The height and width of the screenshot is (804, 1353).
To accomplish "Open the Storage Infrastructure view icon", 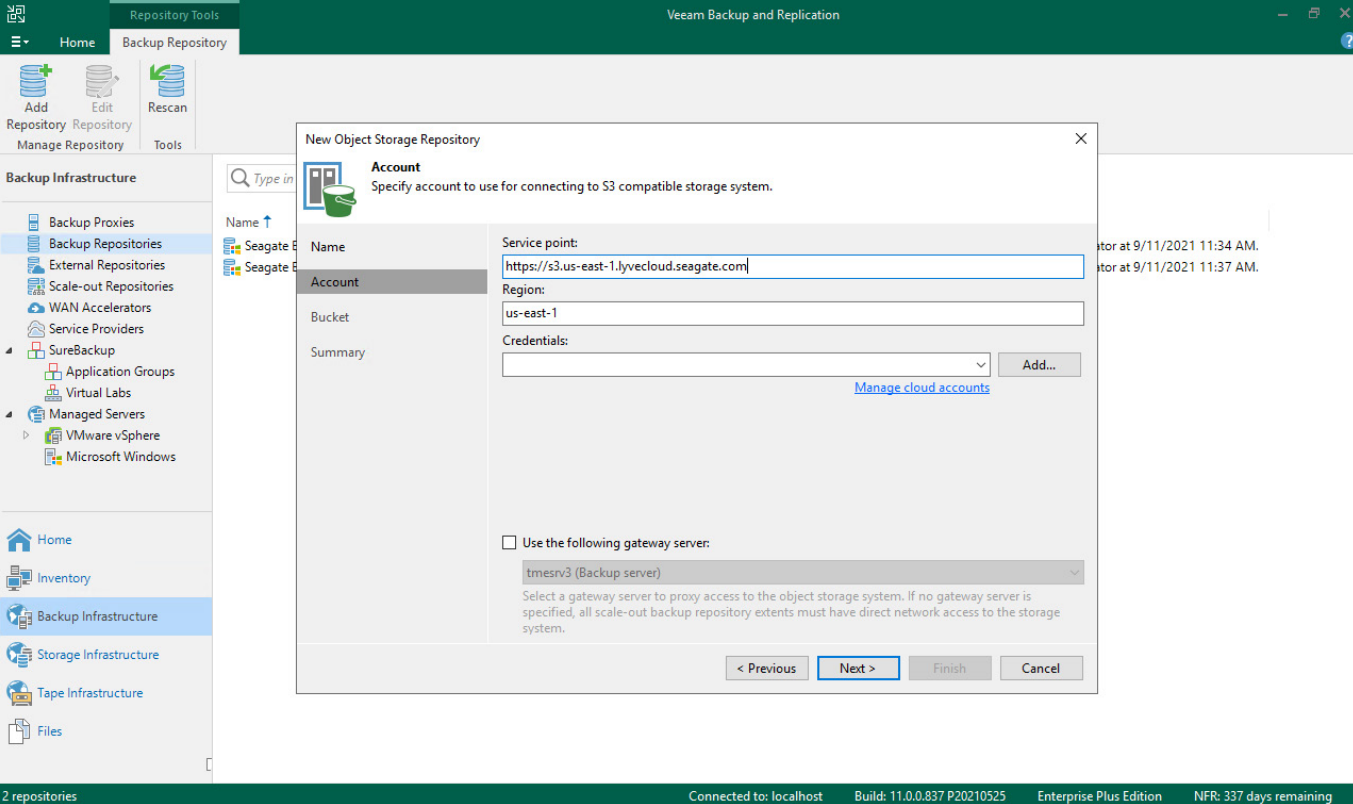I will [x=19, y=655].
